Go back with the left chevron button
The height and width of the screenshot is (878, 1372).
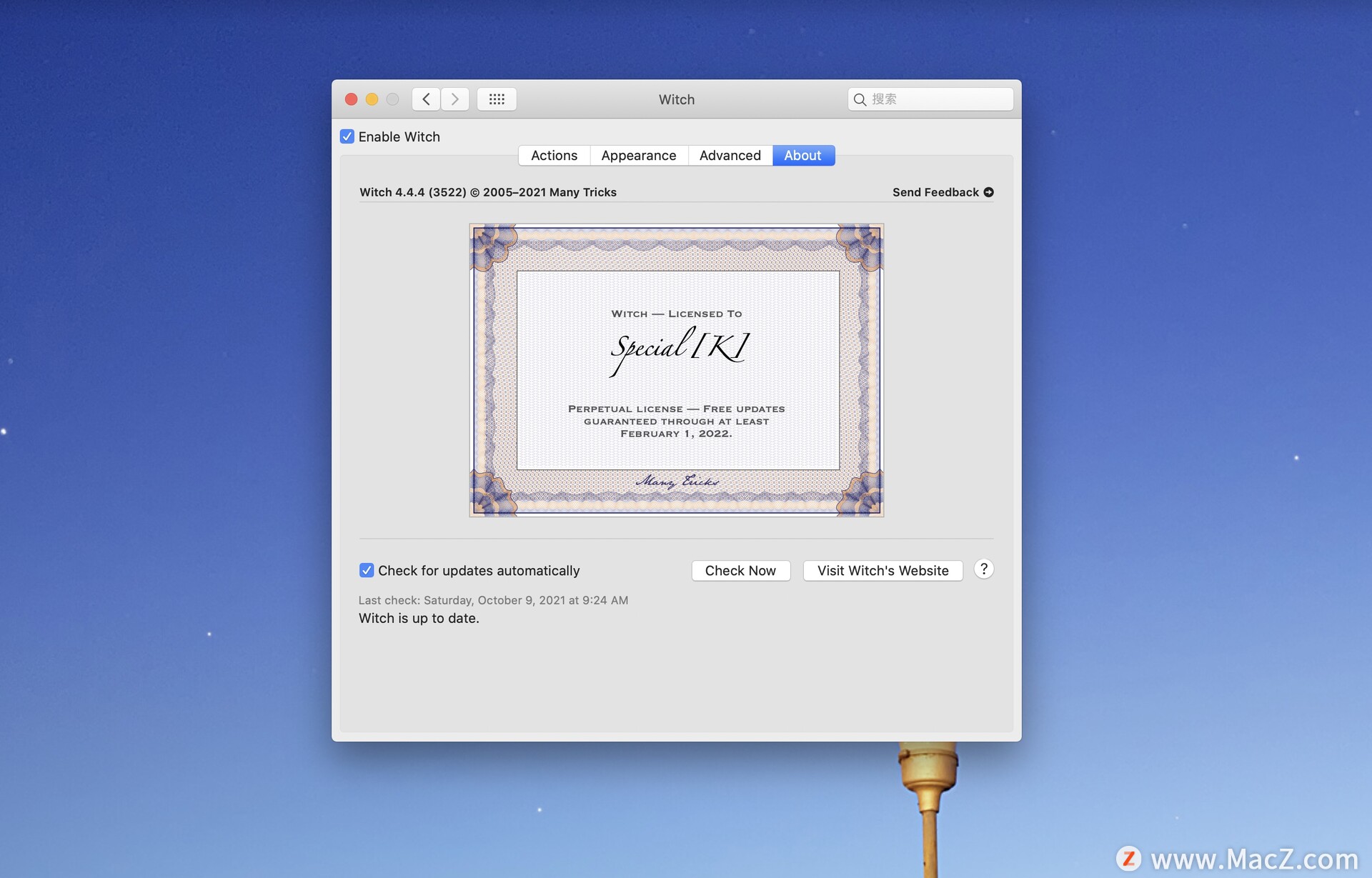coord(426,99)
